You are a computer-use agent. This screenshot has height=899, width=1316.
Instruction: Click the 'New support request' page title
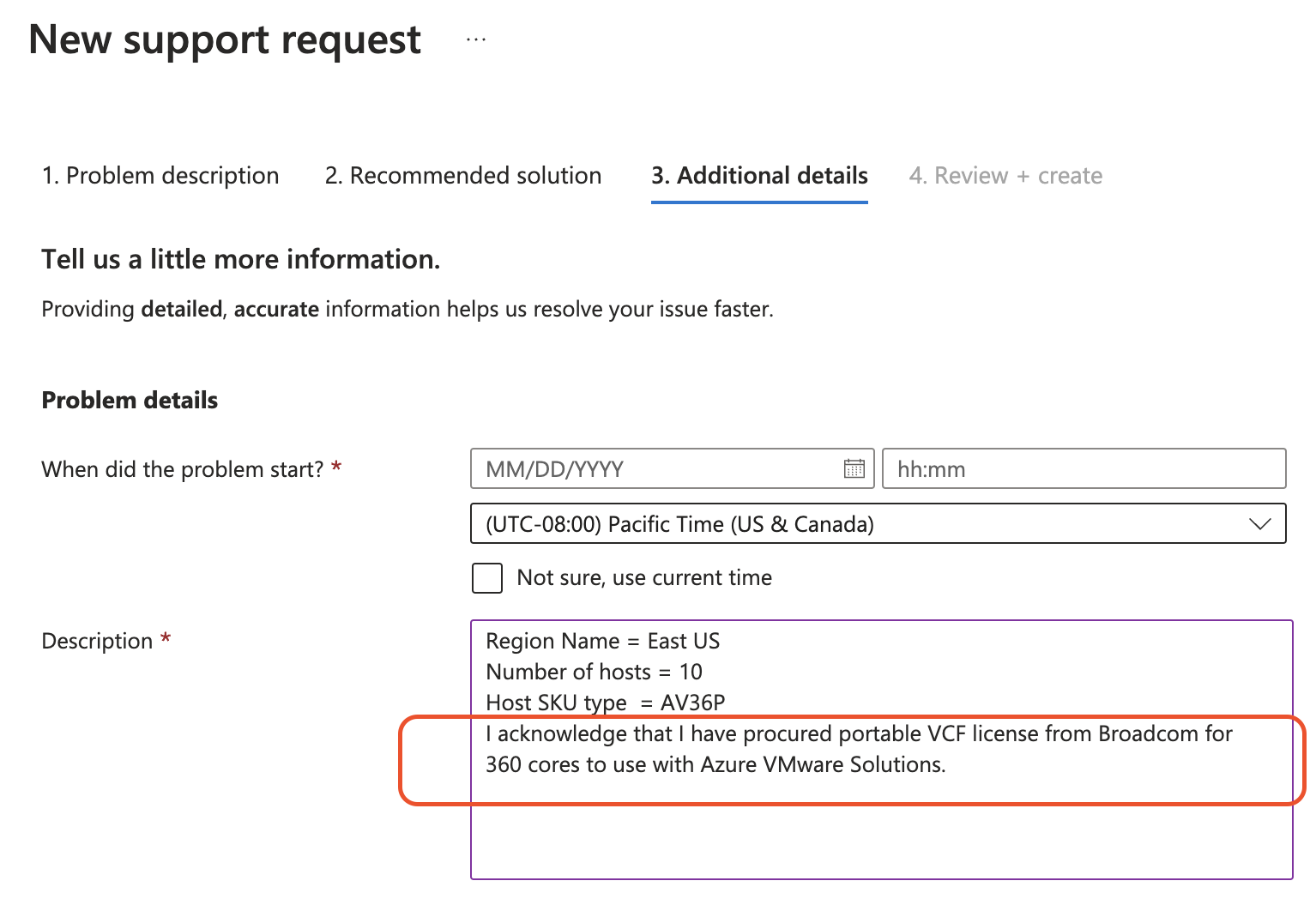pos(225,39)
